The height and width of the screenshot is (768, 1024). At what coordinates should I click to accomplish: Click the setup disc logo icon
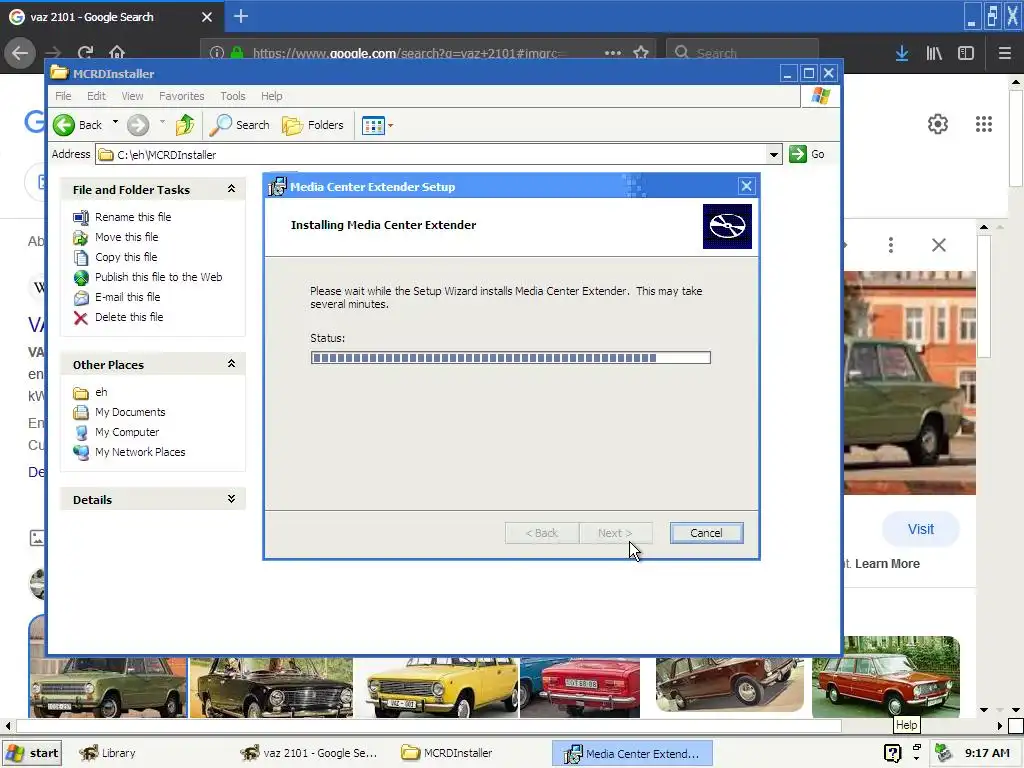727,227
